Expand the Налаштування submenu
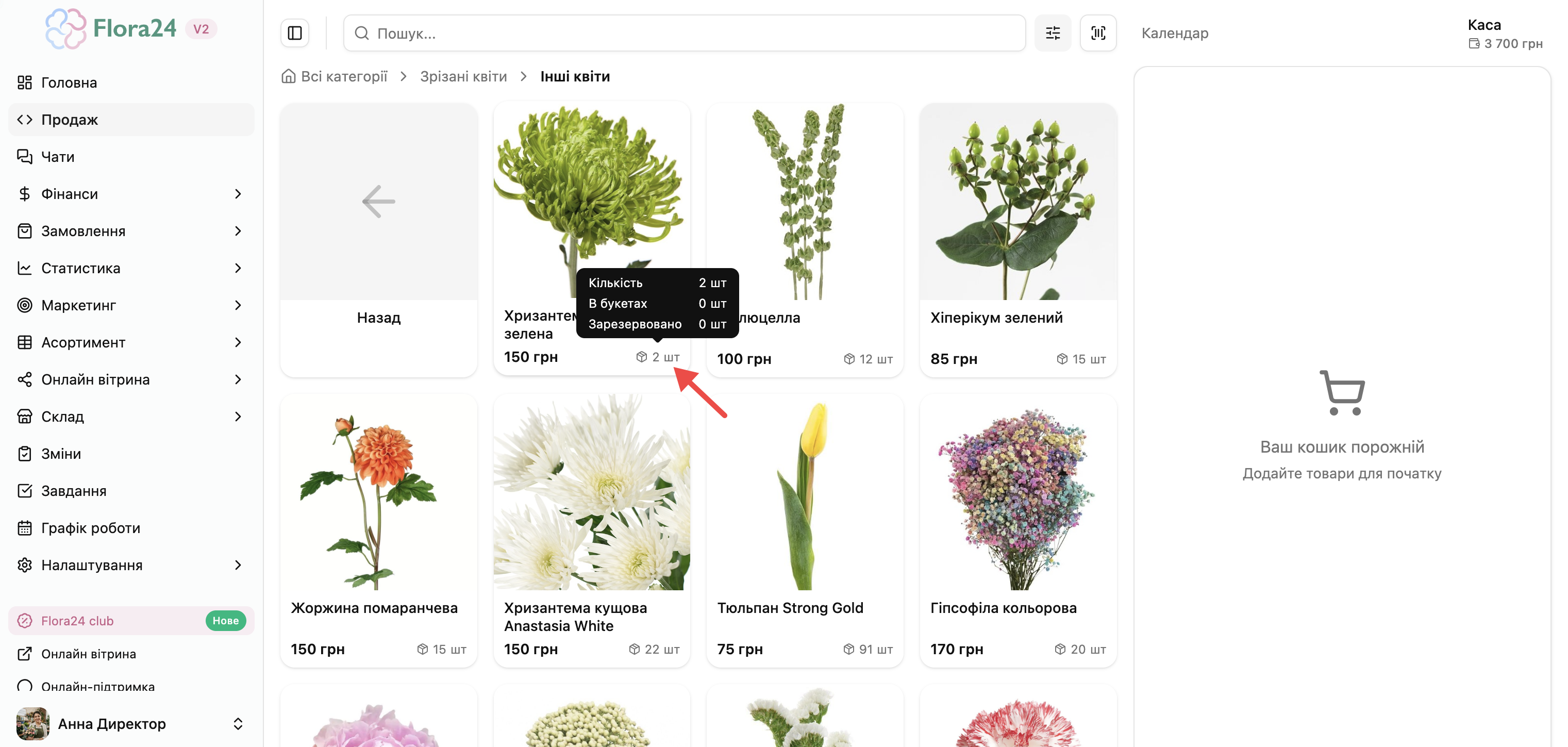 238,565
